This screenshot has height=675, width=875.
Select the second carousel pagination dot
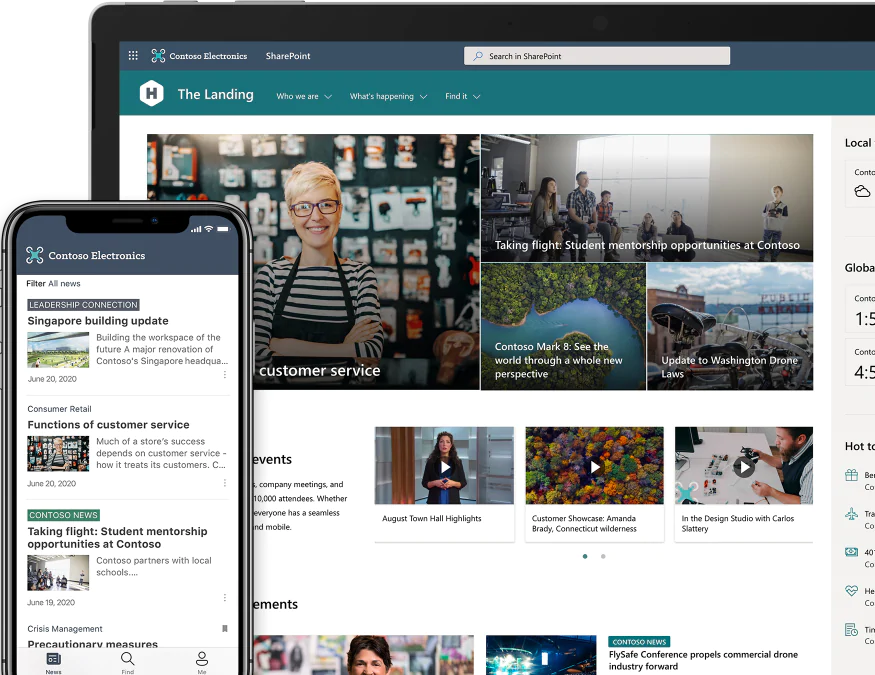602,556
